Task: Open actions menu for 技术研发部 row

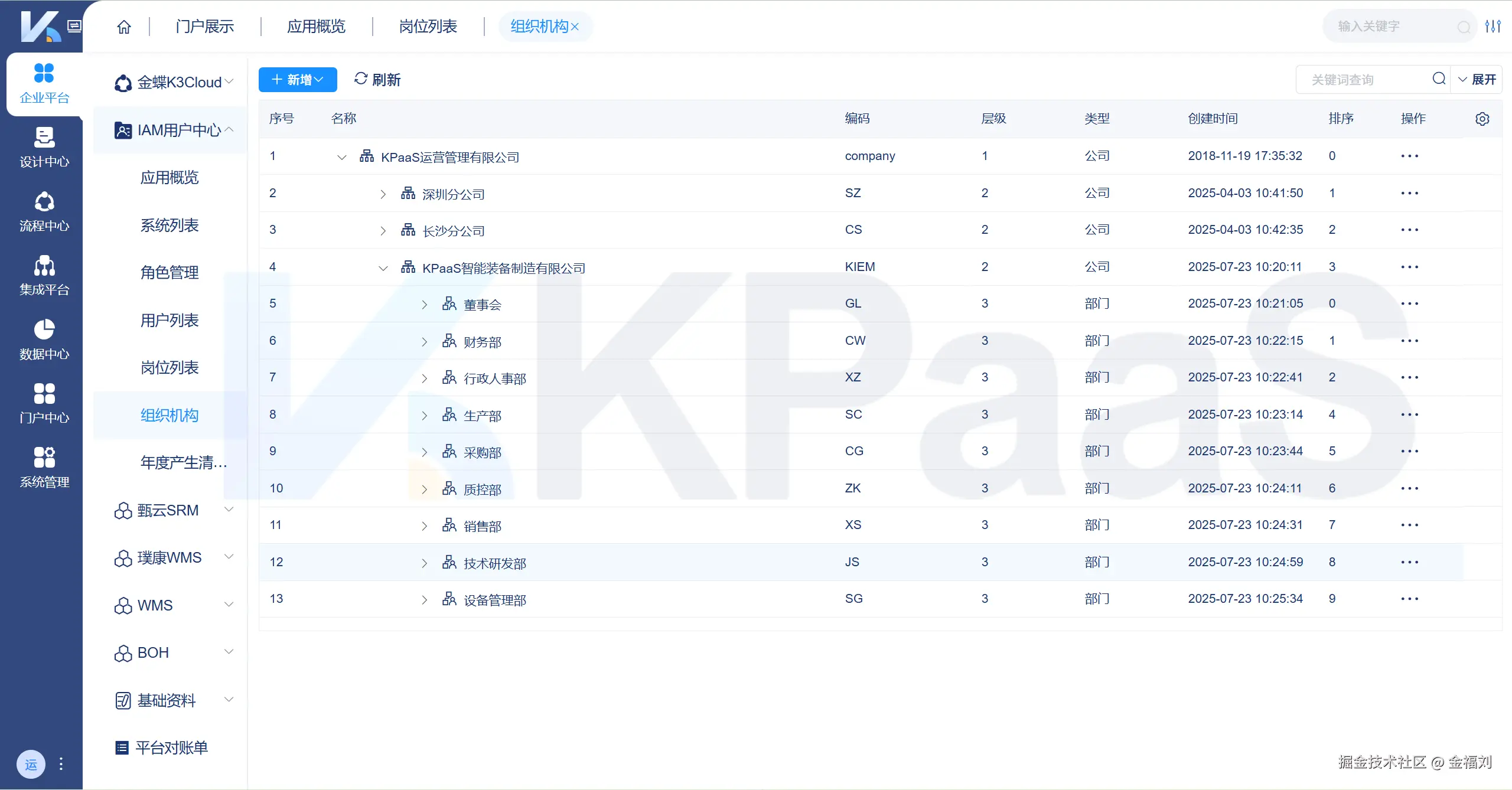Action: point(1409,562)
